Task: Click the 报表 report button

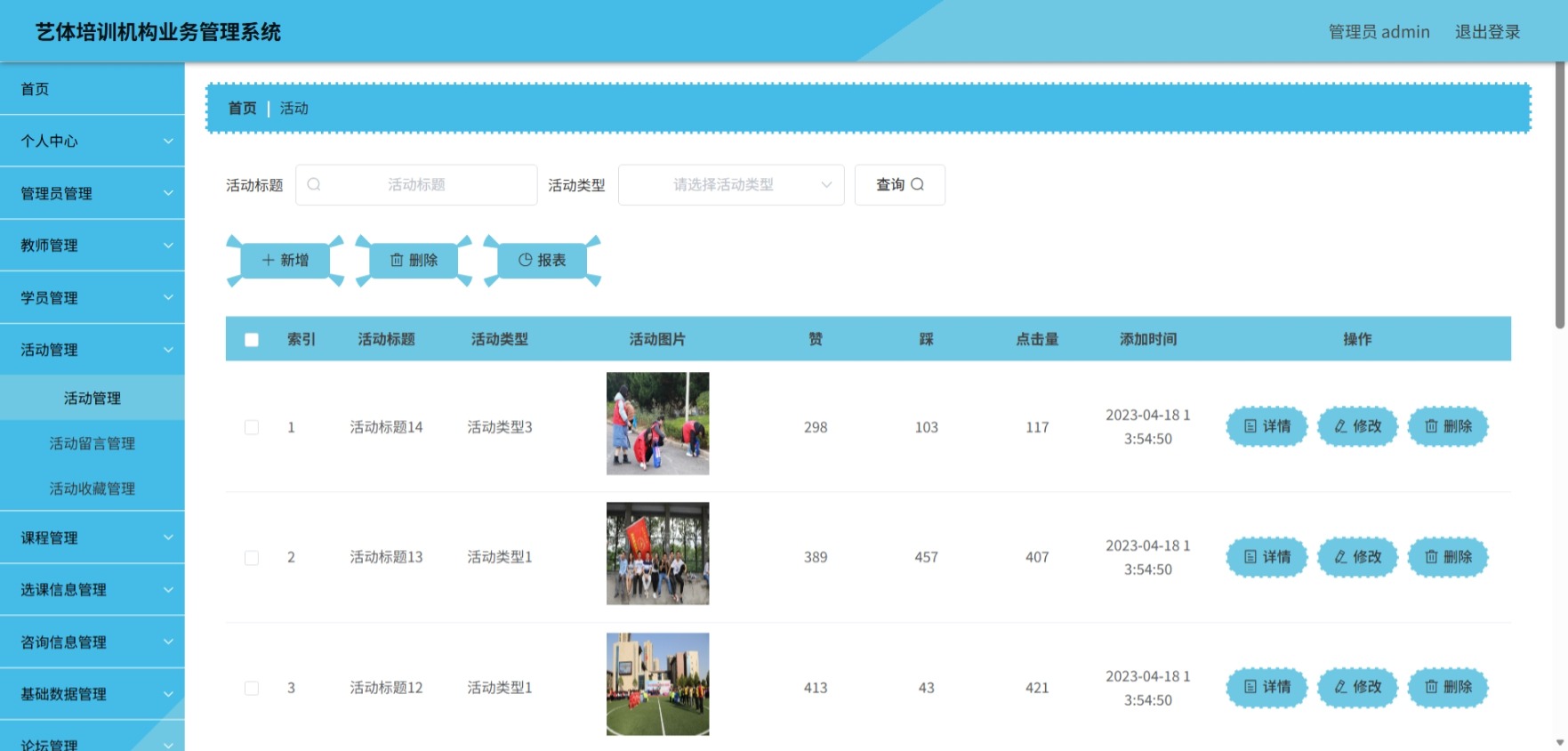Action: click(543, 260)
